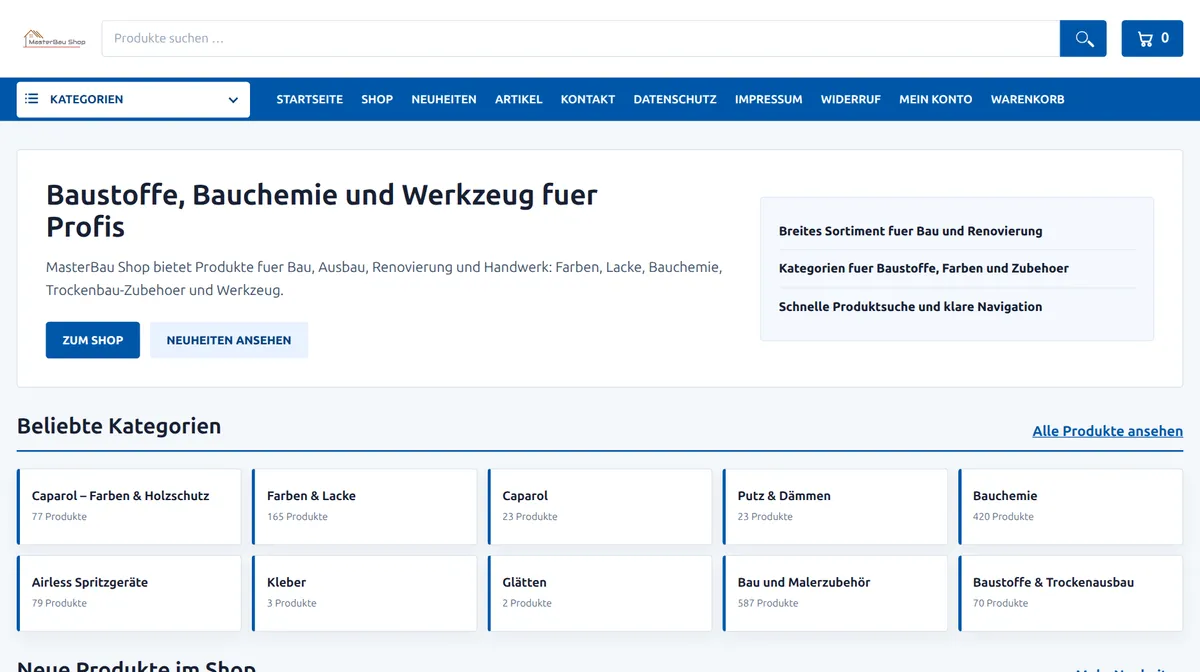Expand the Kategorien dropdown chevron
The height and width of the screenshot is (672, 1200).
pos(233,100)
